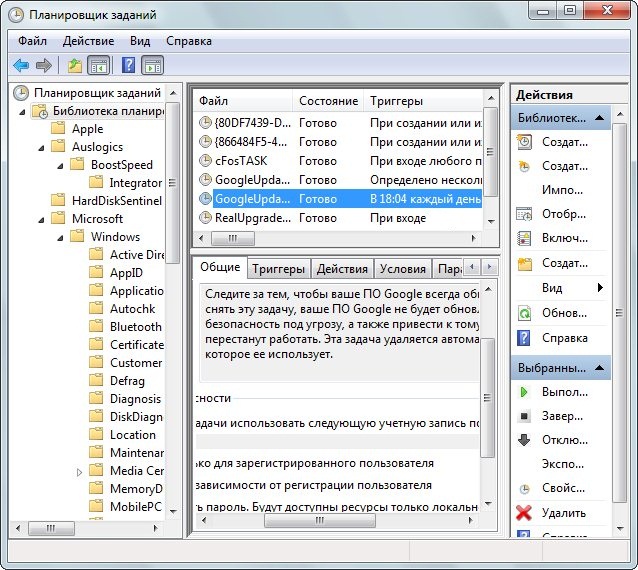Open the Условия tab
Screen dimensions: 638x570
[x=403, y=269]
